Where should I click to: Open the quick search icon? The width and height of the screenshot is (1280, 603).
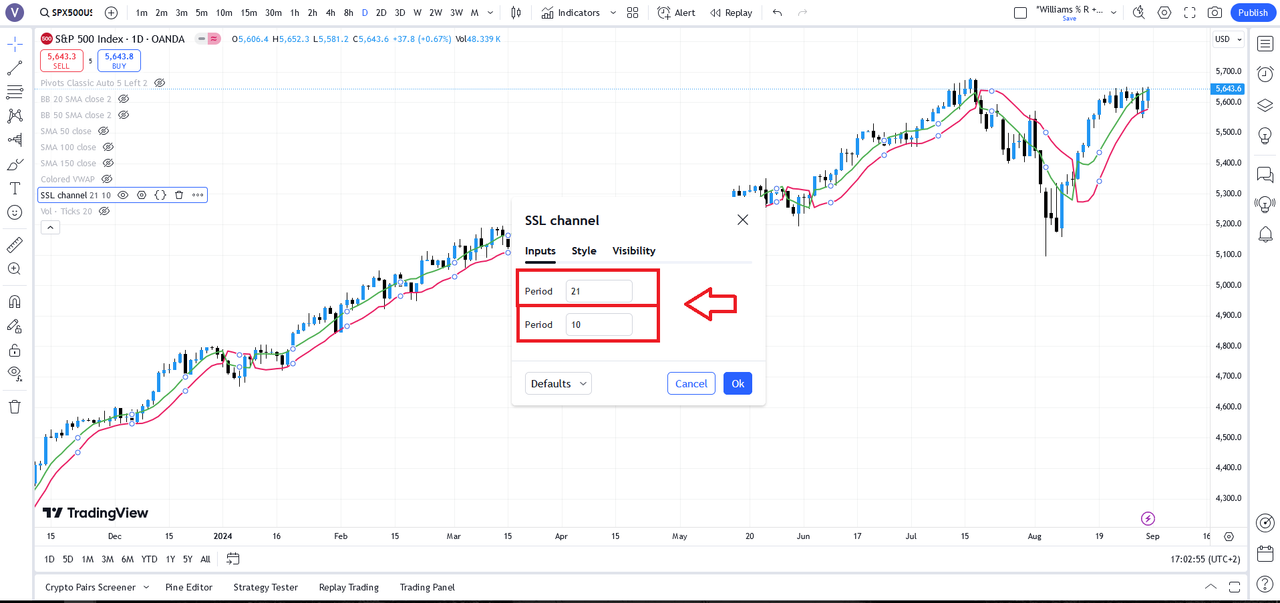pyautogui.click(x=1139, y=13)
